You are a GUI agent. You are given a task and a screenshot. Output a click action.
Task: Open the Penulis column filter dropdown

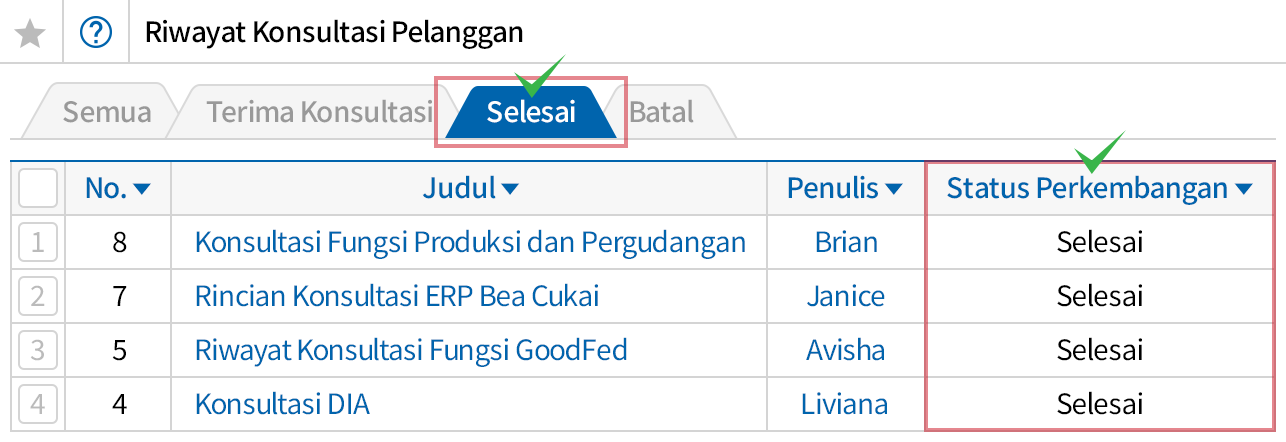(x=894, y=188)
